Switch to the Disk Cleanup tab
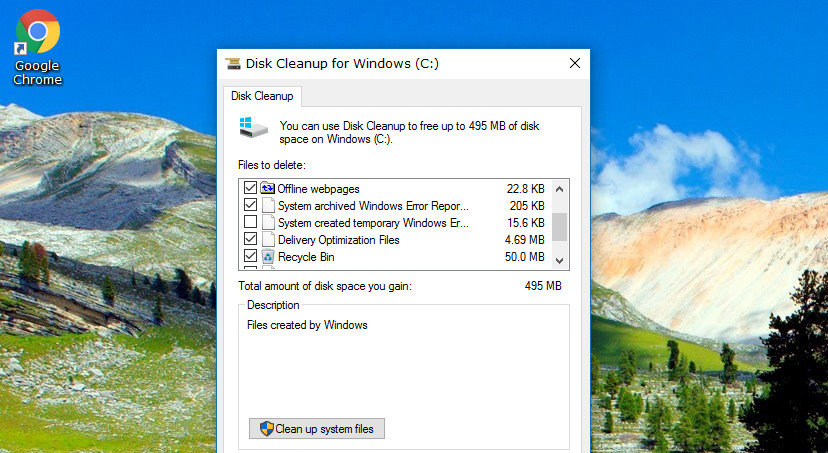The height and width of the screenshot is (453, 828). tap(262, 96)
